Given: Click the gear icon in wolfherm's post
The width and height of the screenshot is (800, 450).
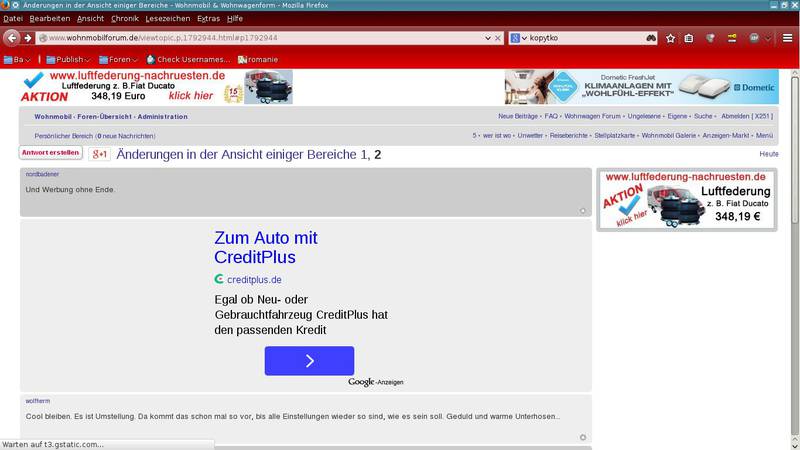Looking at the screenshot, I should click(x=583, y=437).
